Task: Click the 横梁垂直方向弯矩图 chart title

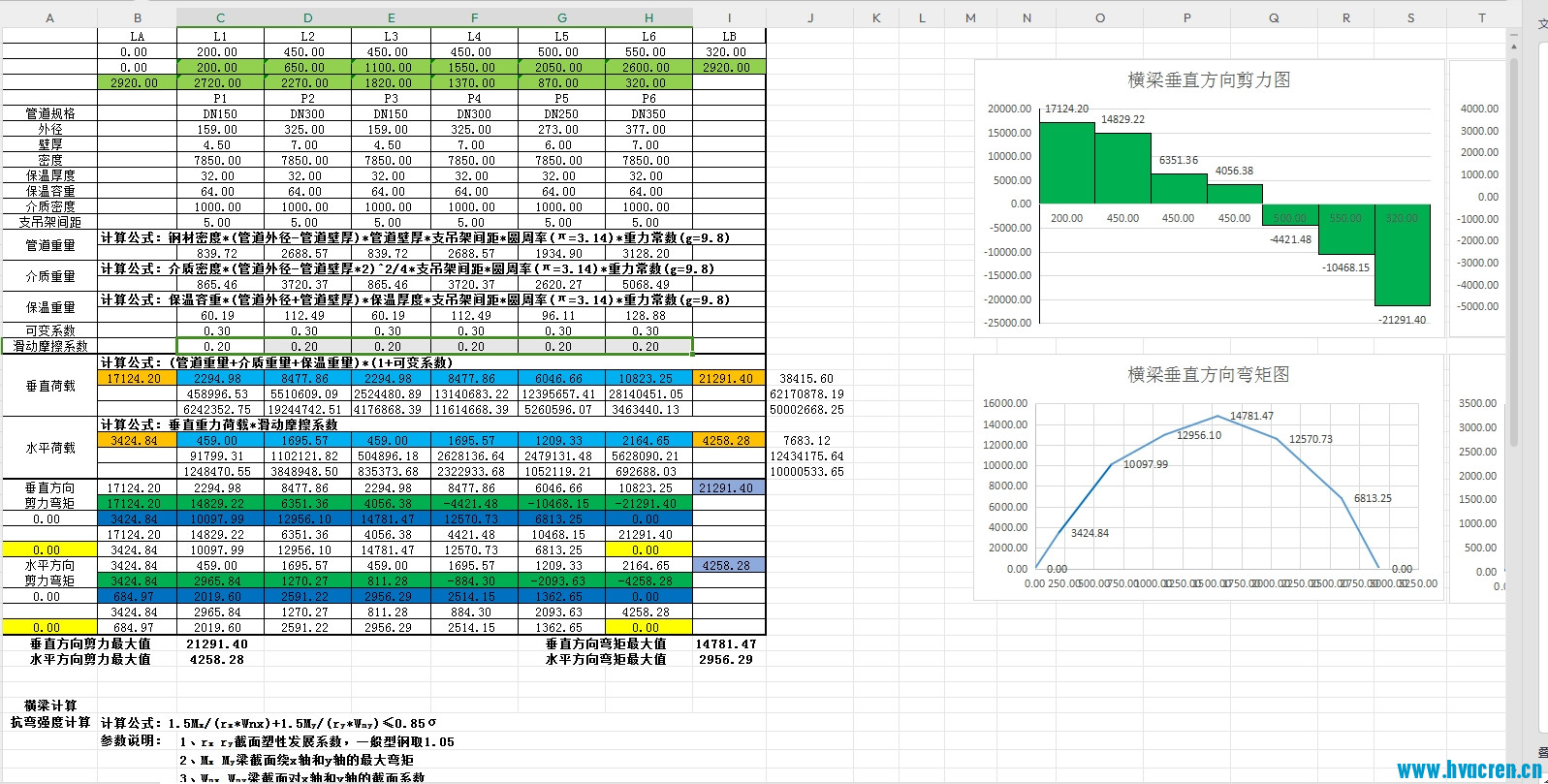Action: click(x=1208, y=374)
